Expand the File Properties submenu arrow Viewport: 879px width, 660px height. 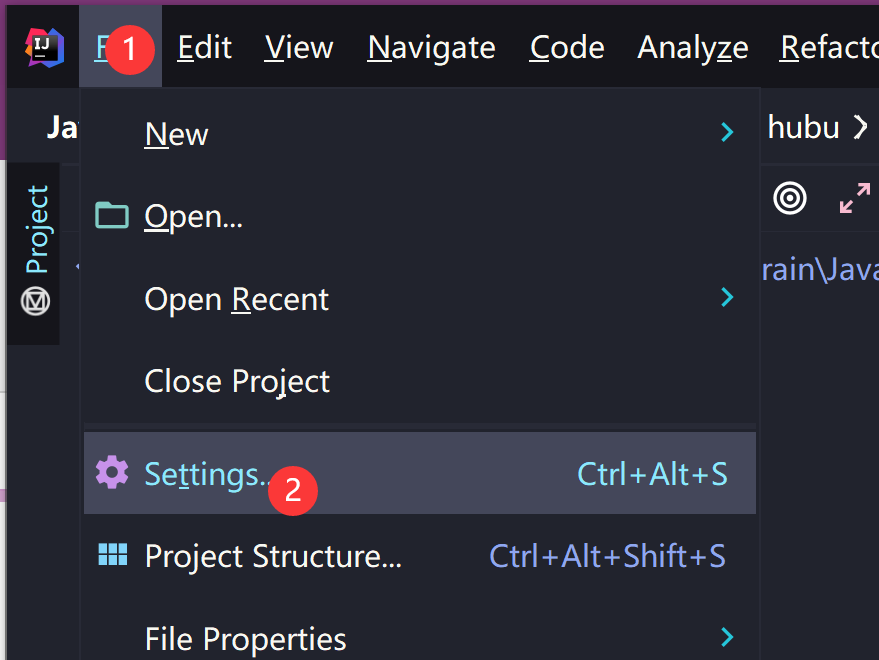pos(727,637)
